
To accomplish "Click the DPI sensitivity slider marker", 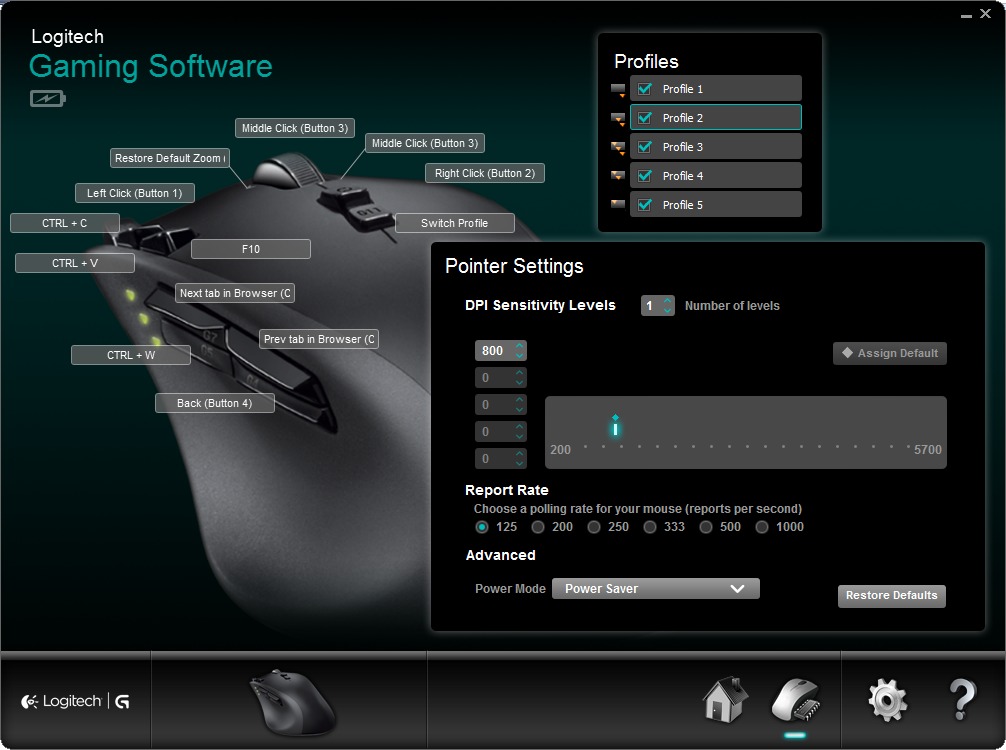I will [614, 428].
